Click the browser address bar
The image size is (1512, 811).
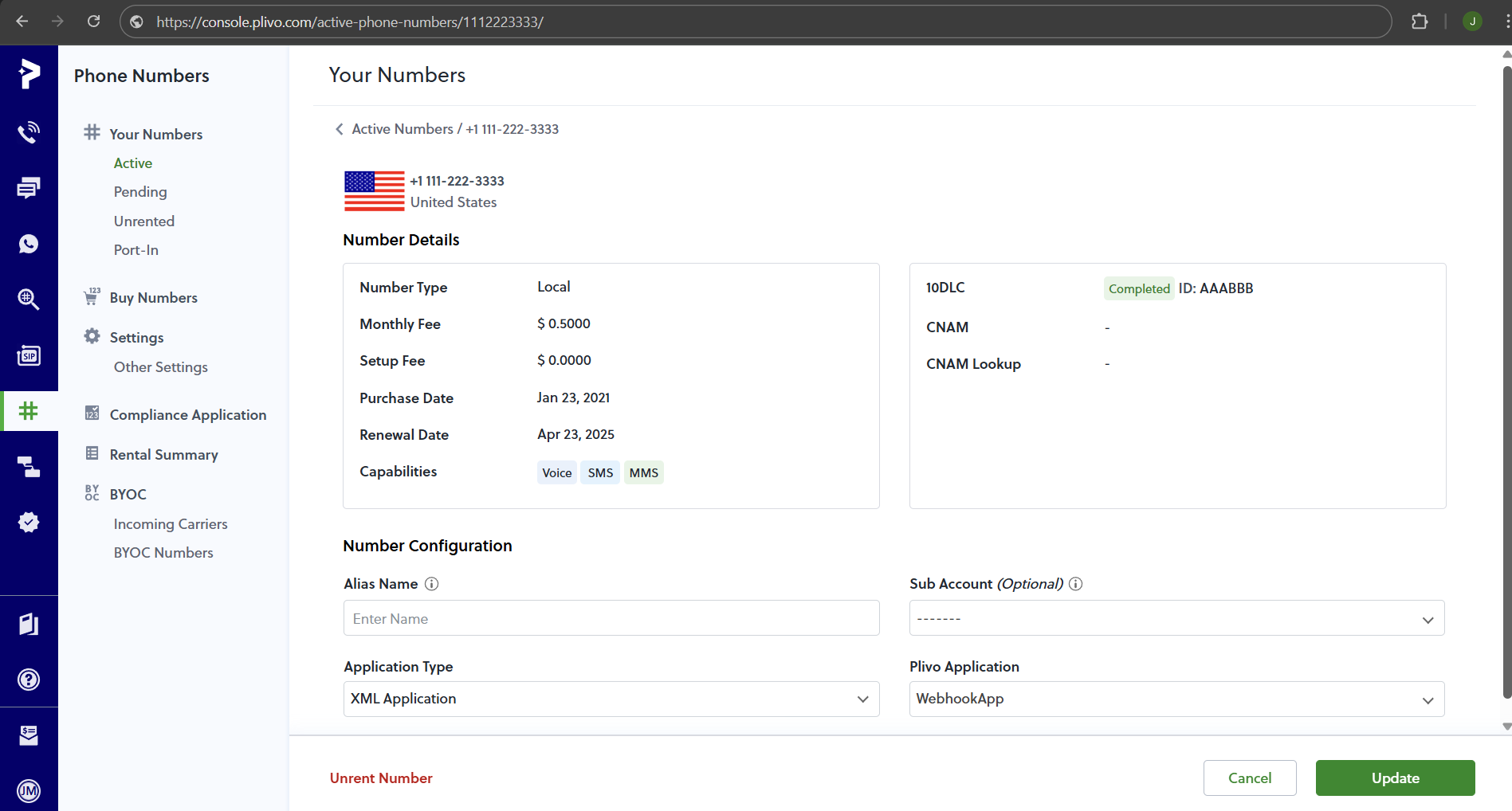pyautogui.click(x=756, y=22)
